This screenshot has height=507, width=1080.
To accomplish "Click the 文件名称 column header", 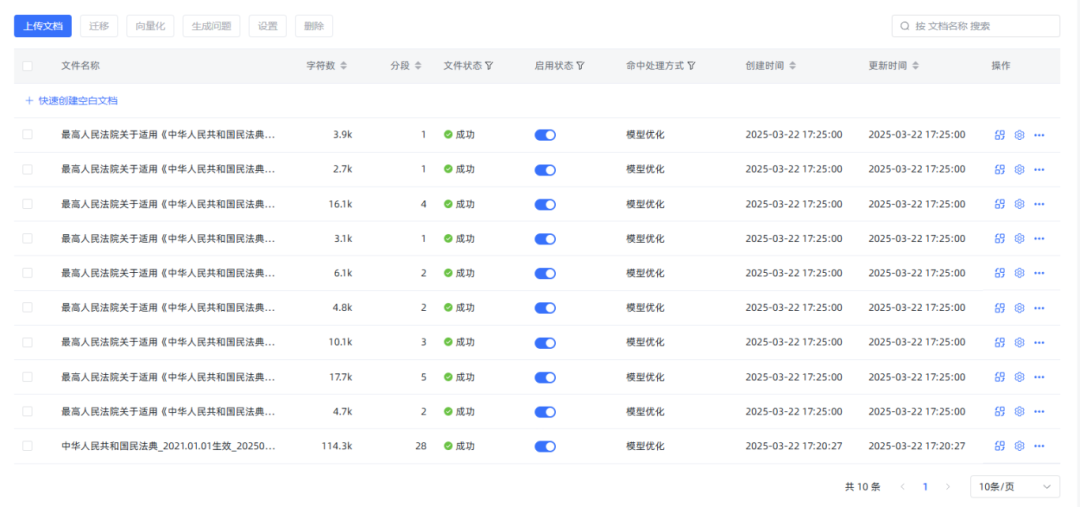I will tap(81, 65).
